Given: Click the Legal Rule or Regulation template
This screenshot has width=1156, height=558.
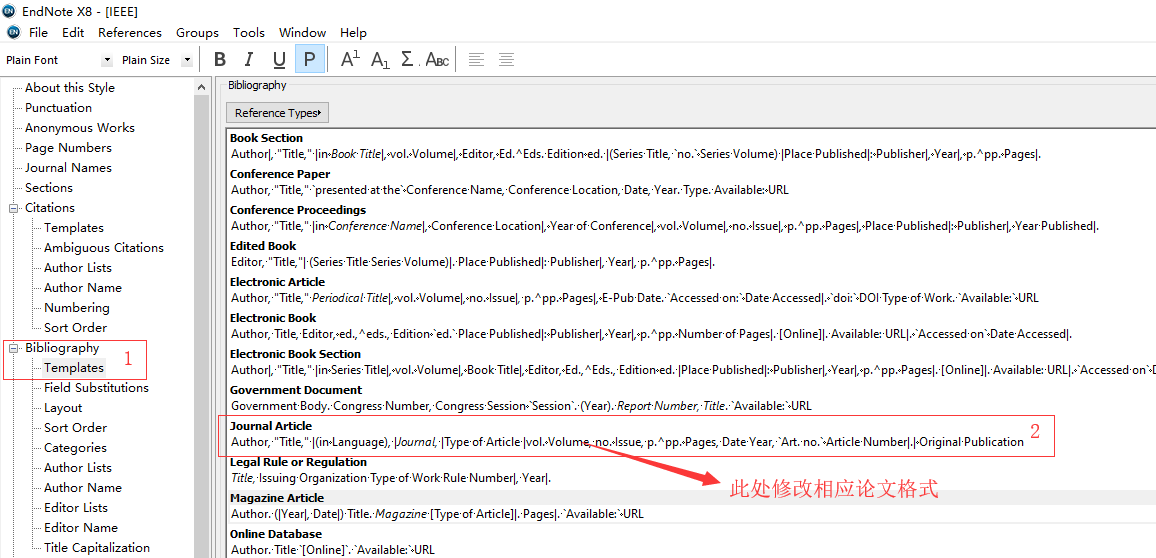Looking at the screenshot, I should 391,478.
